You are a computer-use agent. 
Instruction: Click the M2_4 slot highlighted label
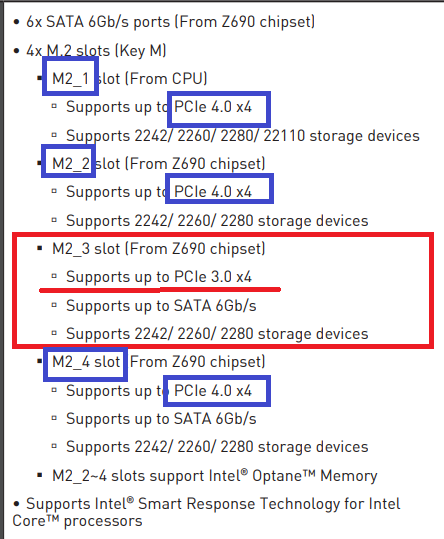pos(86,362)
